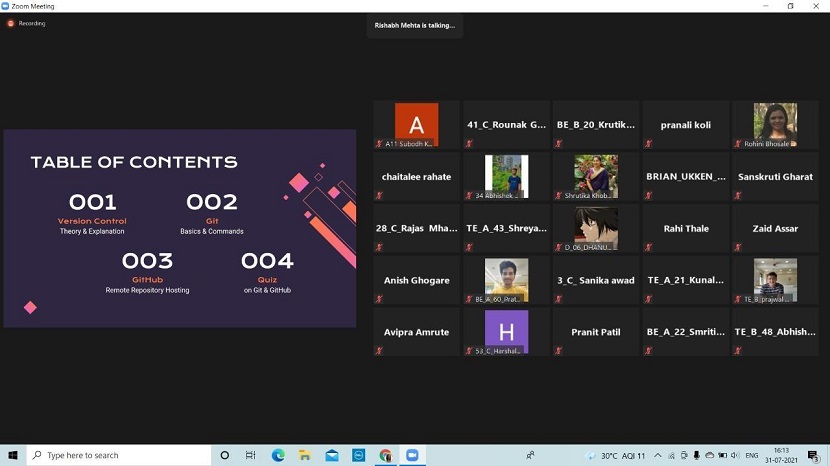830x466 pixels.
Task: Select the BE_A_22_Smriti participant tile
Action: point(685,332)
